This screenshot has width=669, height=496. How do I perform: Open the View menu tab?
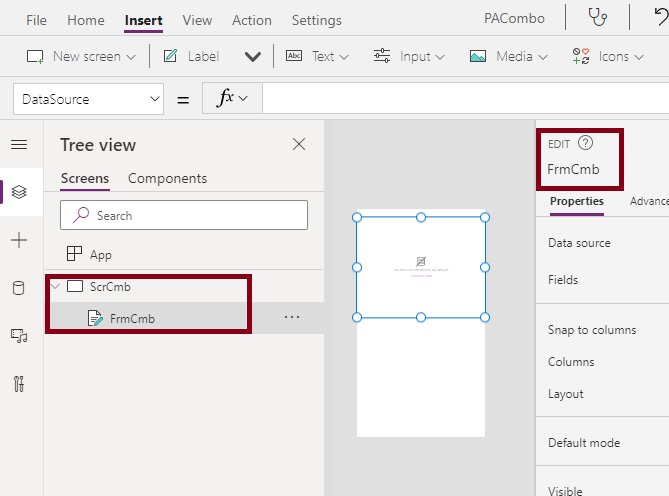(x=197, y=20)
